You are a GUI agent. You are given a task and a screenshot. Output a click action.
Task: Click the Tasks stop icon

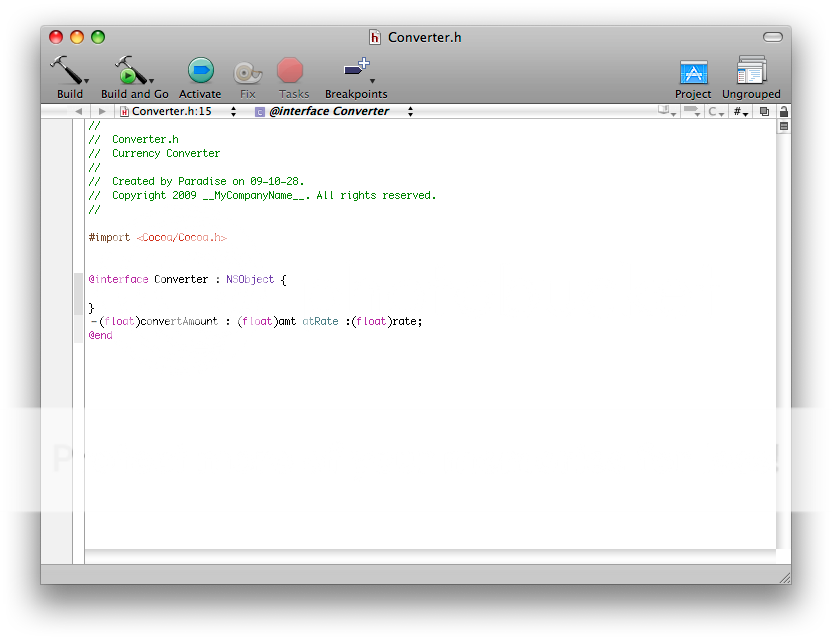coord(290,71)
